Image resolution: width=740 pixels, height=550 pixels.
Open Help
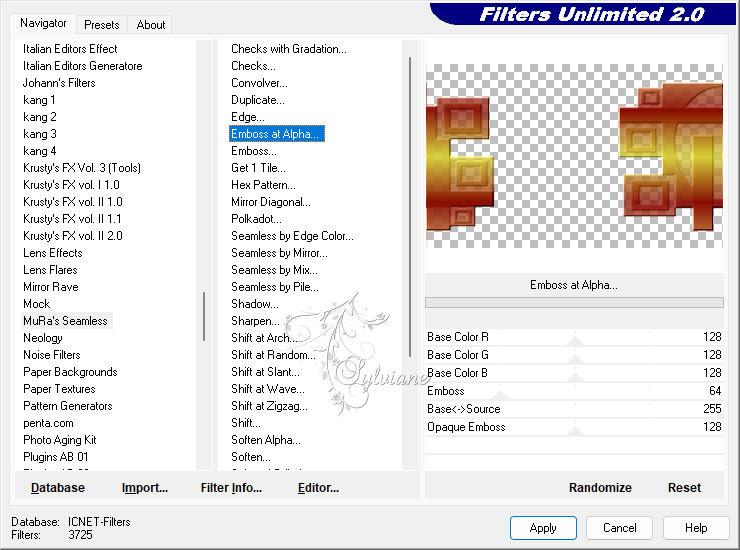pyautogui.click(x=696, y=528)
